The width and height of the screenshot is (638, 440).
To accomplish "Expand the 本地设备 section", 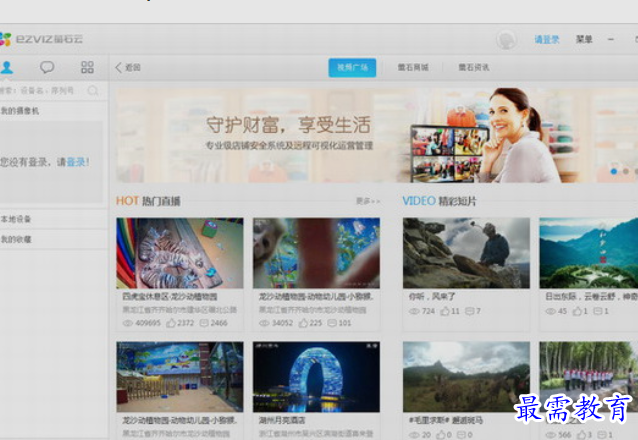I will coord(53,219).
